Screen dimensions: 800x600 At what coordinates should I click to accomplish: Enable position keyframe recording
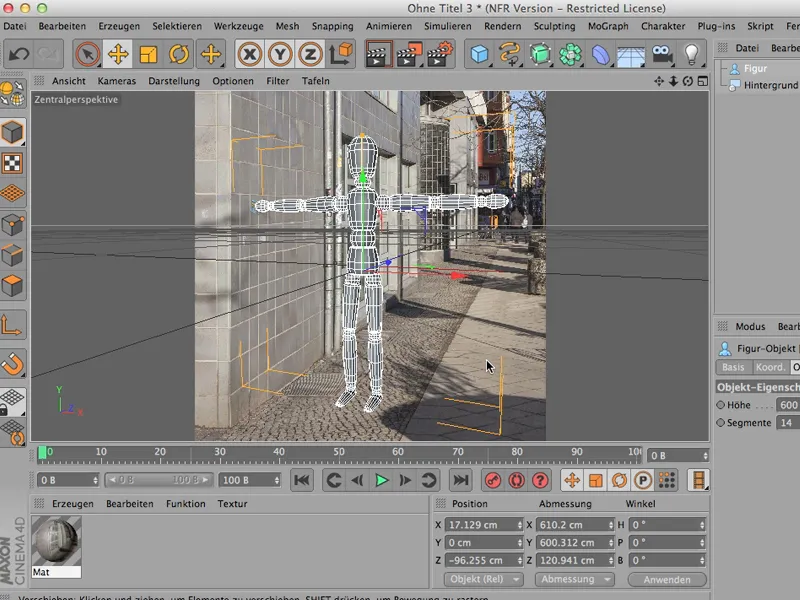click(572, 481)
